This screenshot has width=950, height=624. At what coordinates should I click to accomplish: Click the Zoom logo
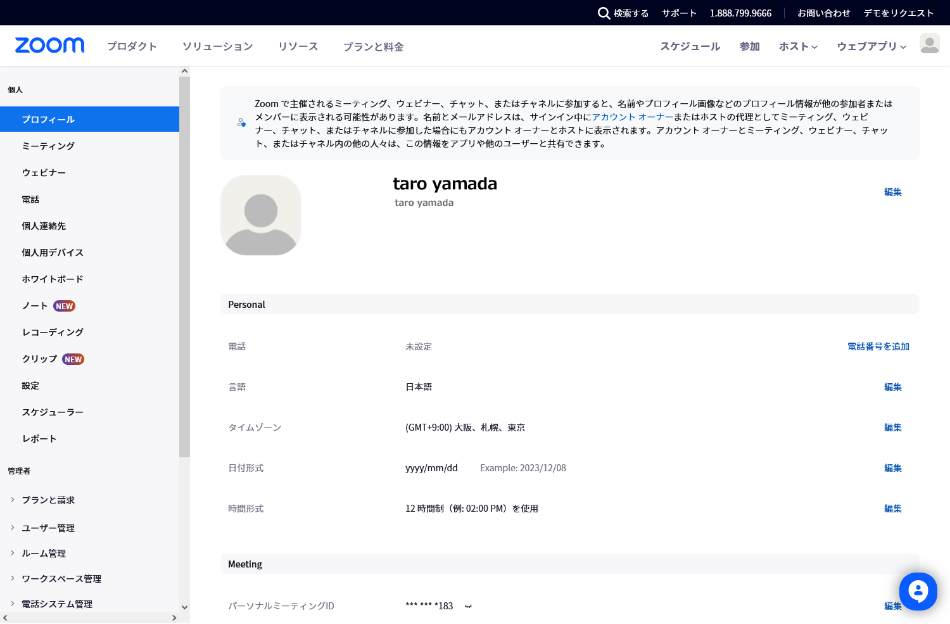pyautogui.click(x=49, y=45)
